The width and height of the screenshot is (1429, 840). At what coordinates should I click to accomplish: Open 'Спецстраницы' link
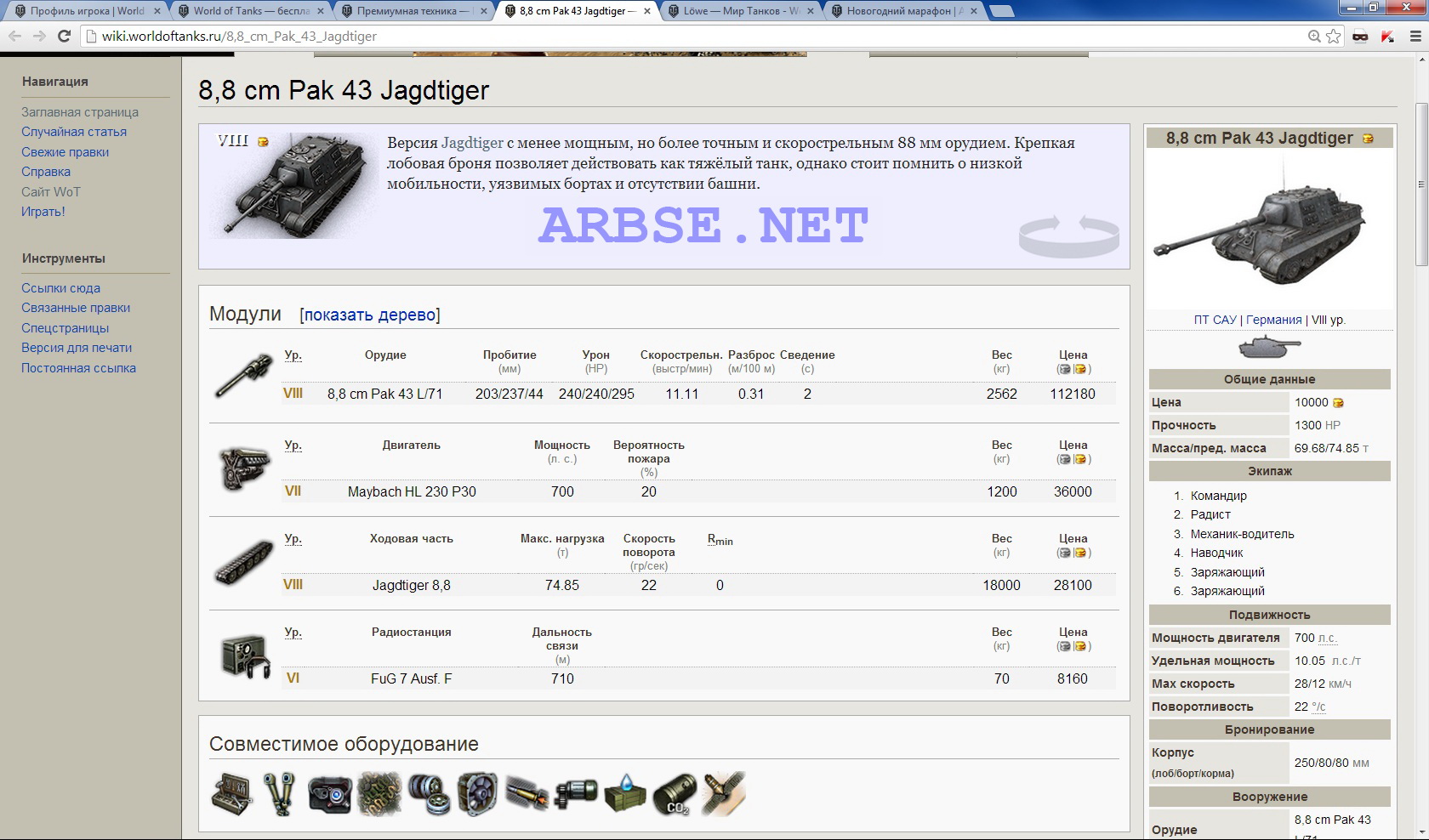65,328
